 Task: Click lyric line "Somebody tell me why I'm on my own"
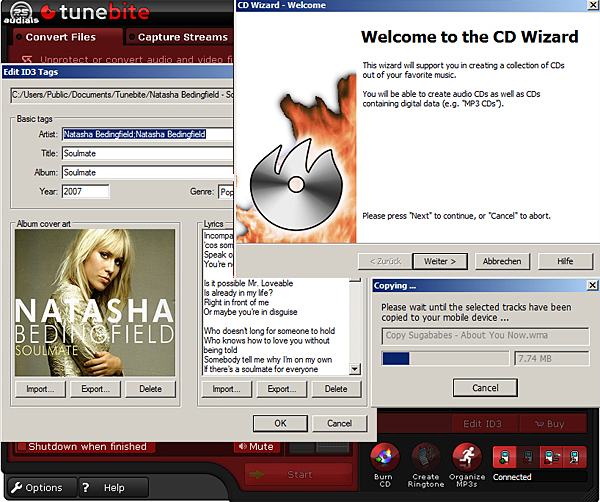click(x=268, y=360)
